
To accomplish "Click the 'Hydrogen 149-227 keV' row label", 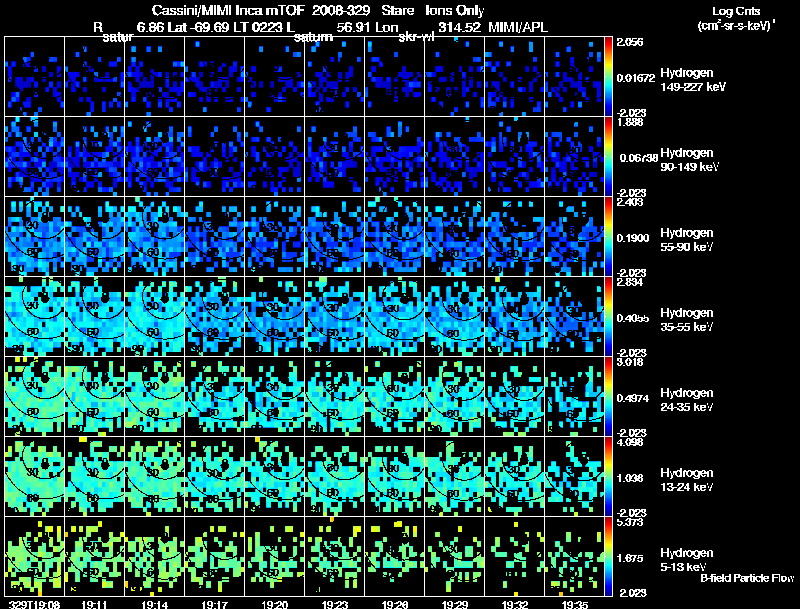I will [693, 80].
